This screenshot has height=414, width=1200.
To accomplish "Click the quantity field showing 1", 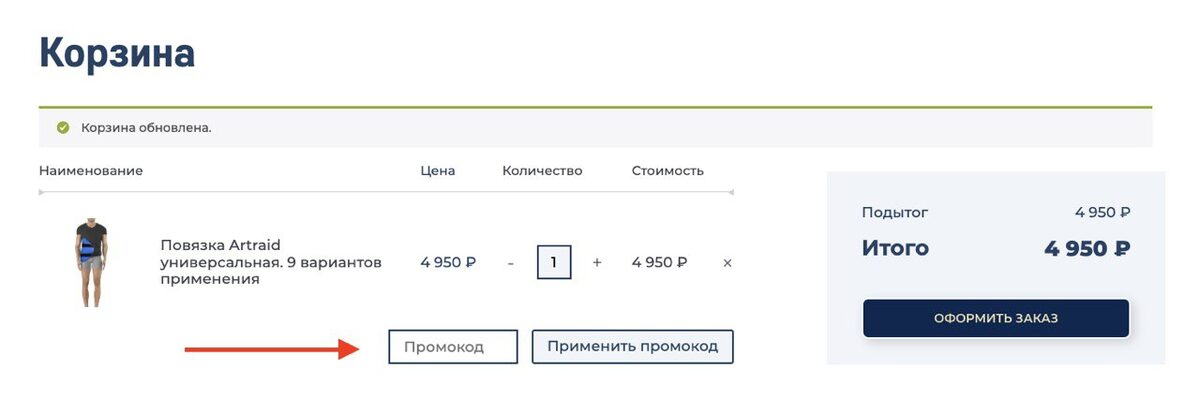I will (x=554, y=263).
